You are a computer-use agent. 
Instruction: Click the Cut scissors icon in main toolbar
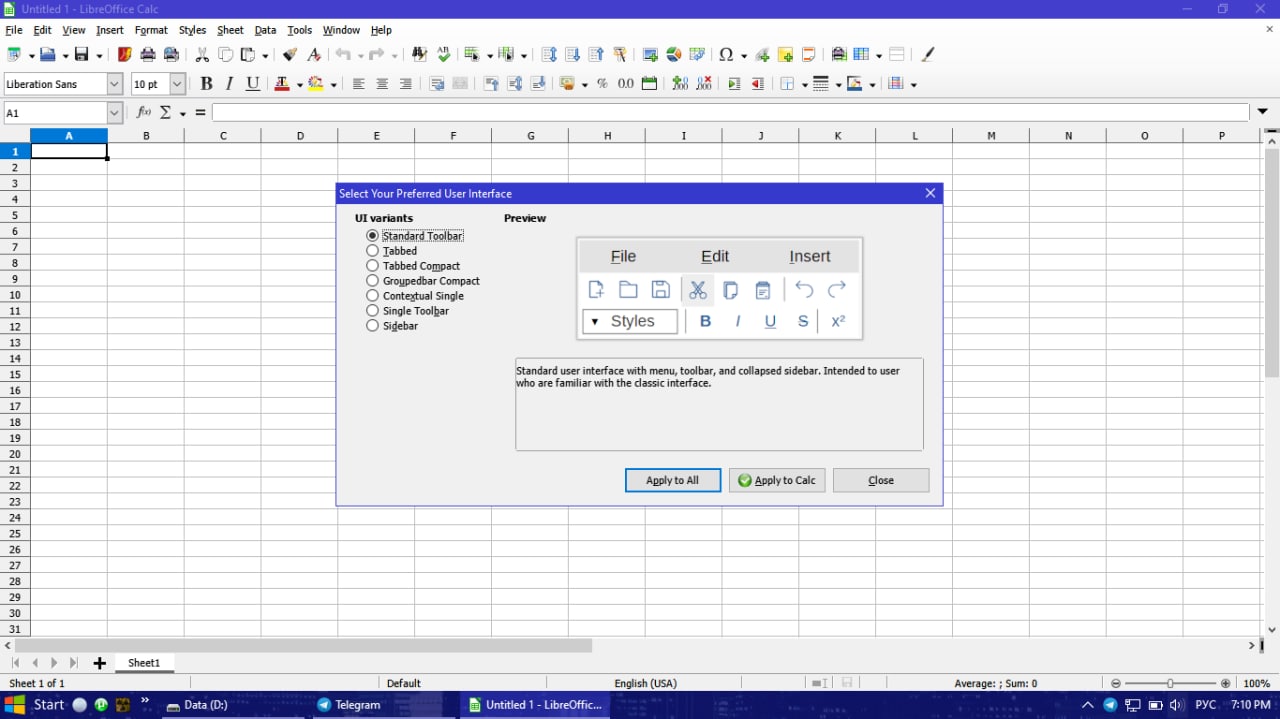(202, 55)
